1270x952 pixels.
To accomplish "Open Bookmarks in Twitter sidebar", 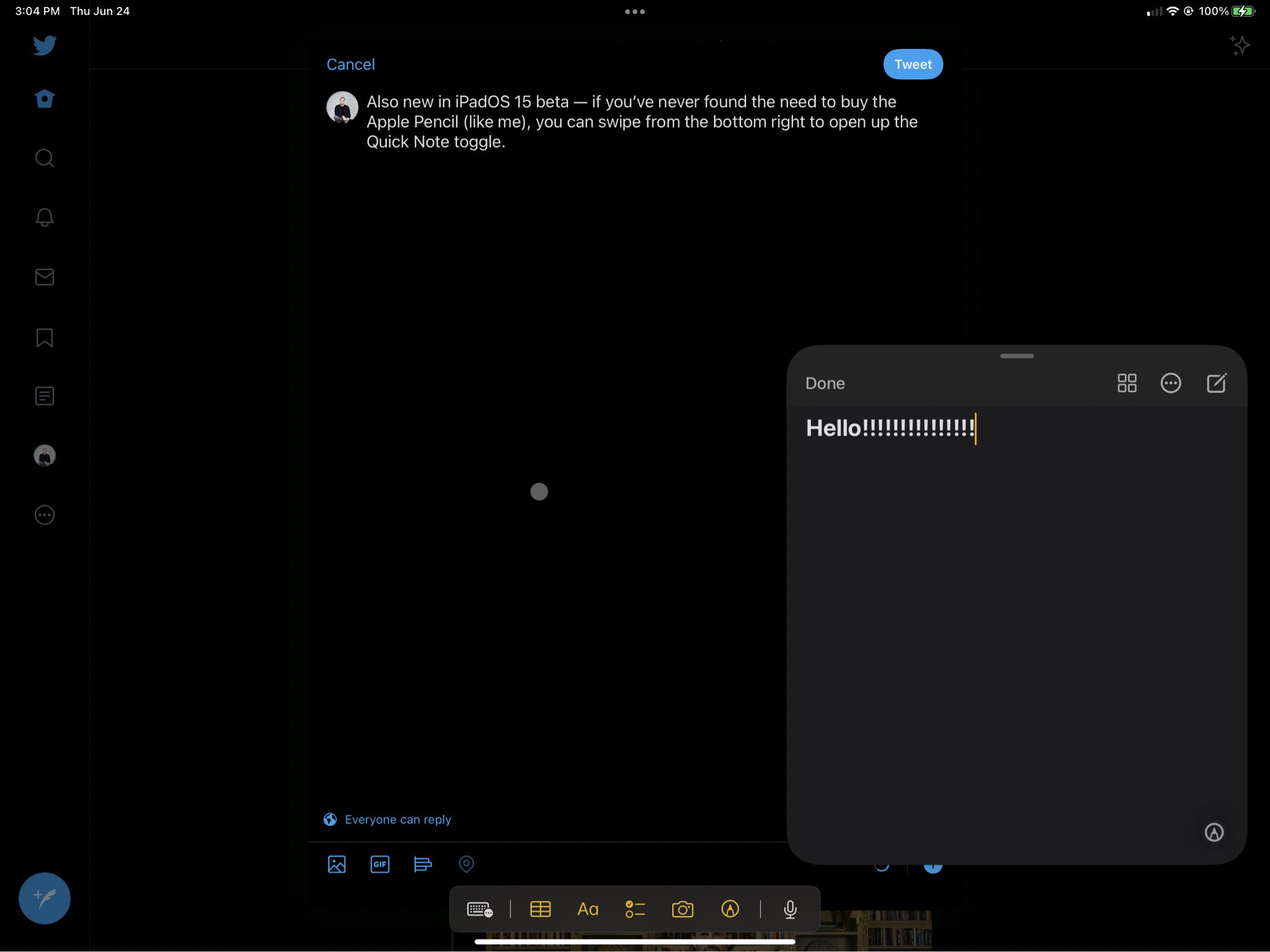I will point(45,337).
